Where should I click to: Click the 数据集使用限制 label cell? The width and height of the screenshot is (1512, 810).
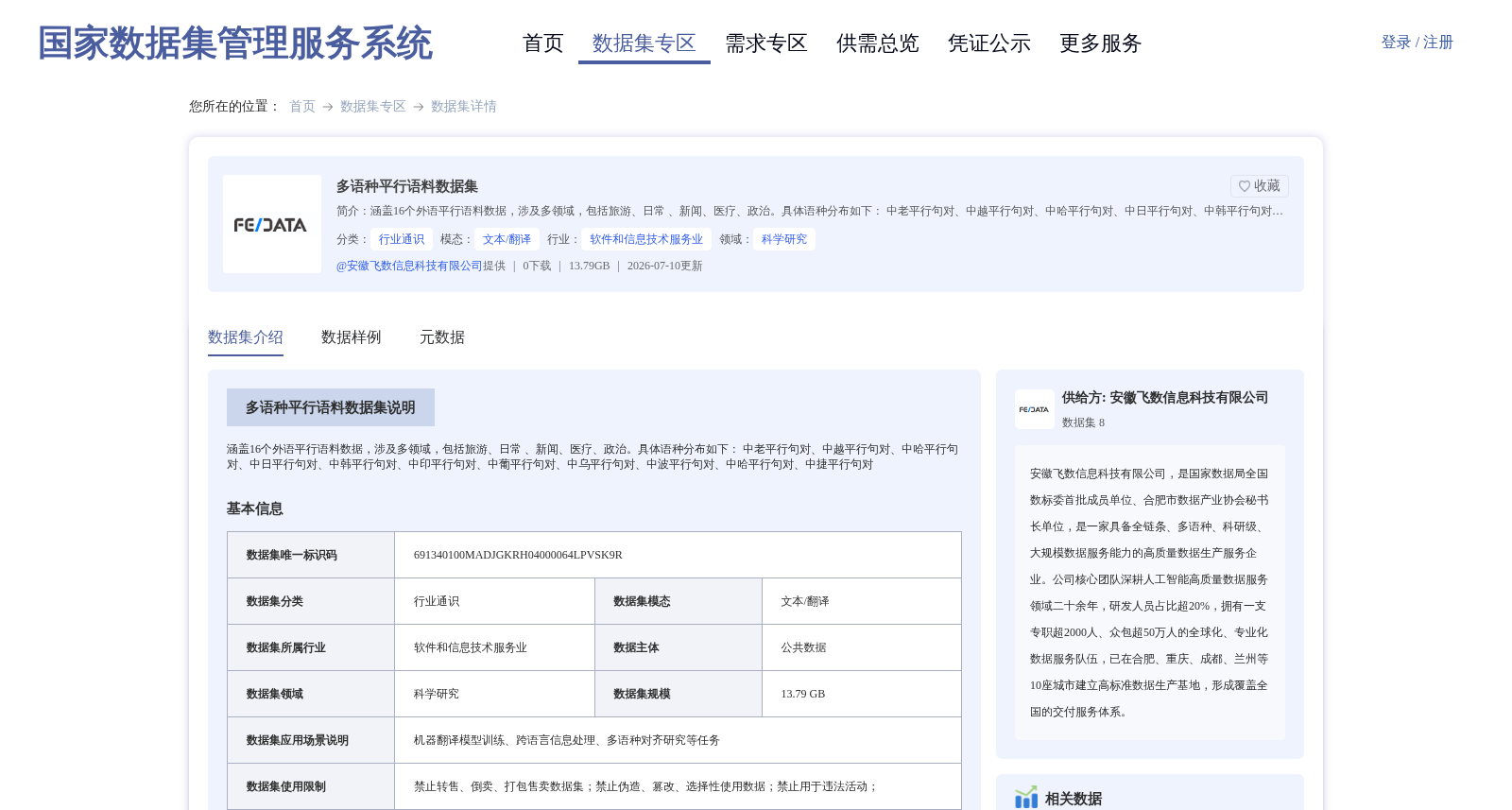[311, 786]
